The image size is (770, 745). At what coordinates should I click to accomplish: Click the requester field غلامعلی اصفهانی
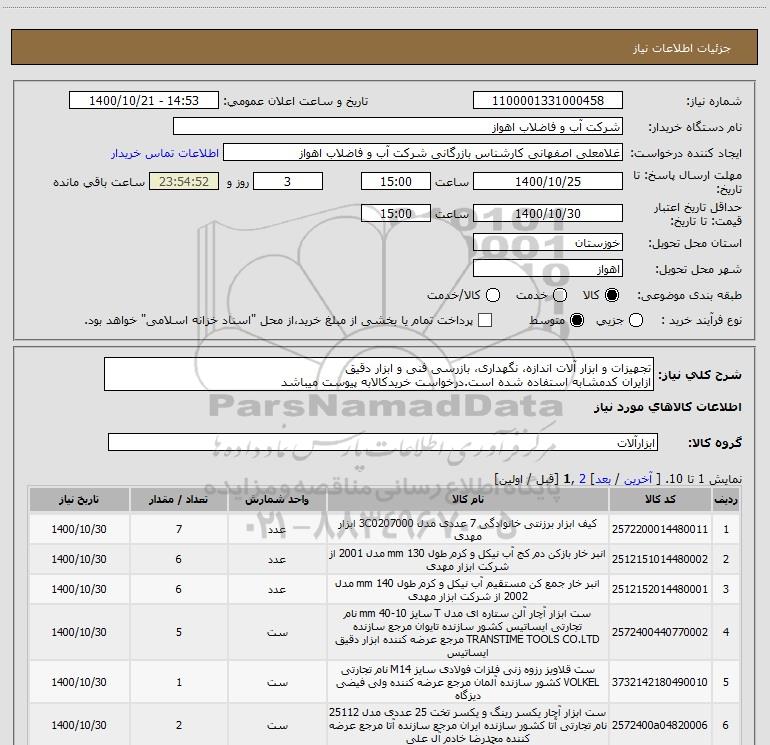[x=423, y=153]
